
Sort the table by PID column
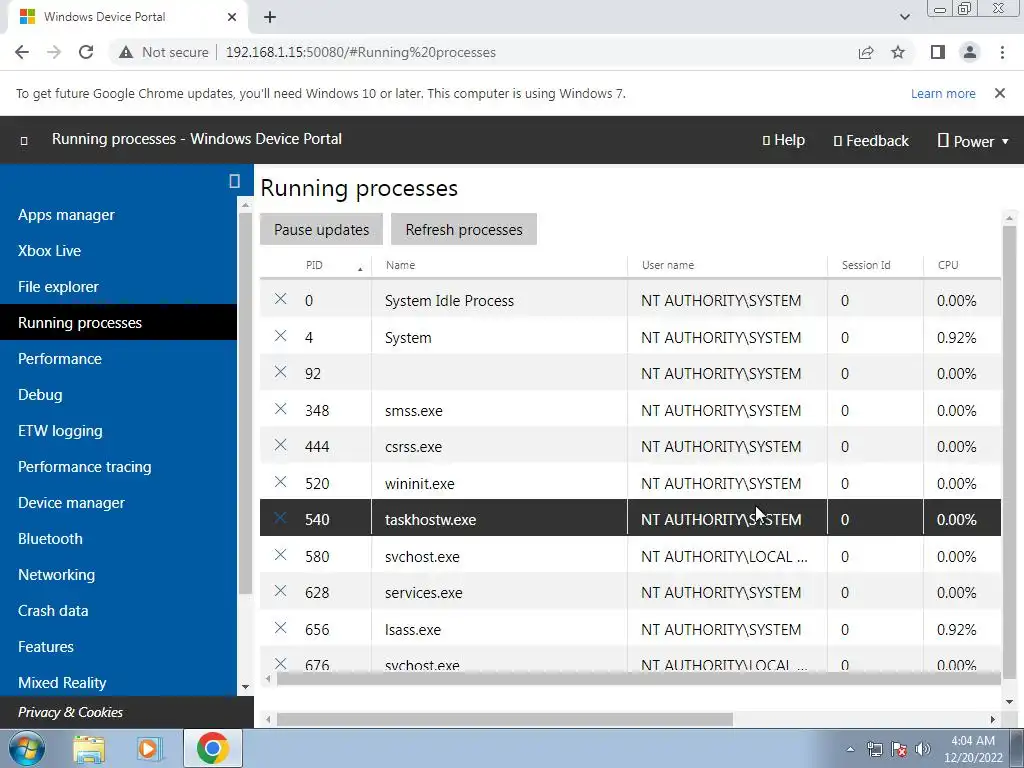(x=315, y=265)
